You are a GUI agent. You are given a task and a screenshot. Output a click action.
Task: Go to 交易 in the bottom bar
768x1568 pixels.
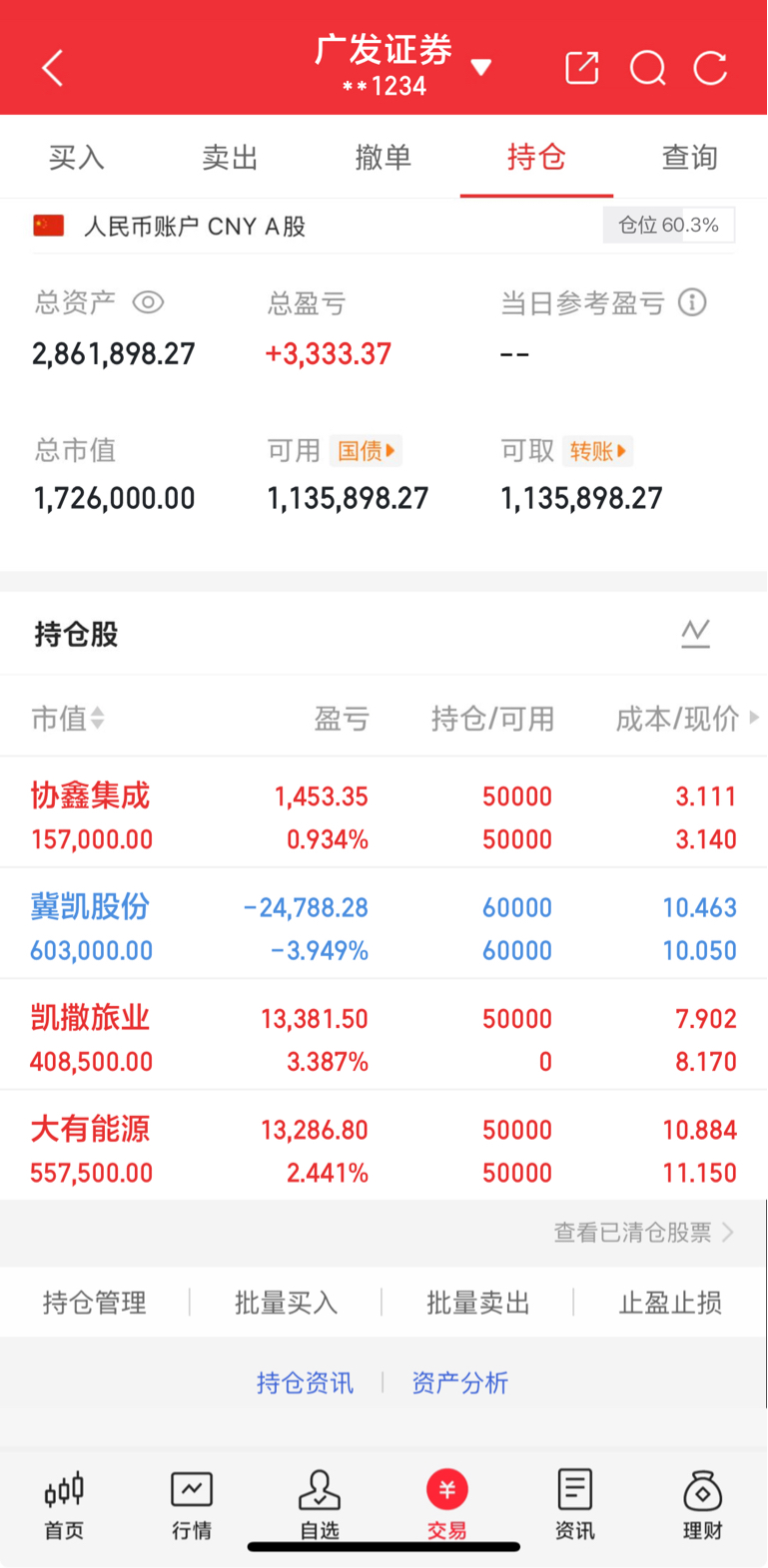point(447,1505)
